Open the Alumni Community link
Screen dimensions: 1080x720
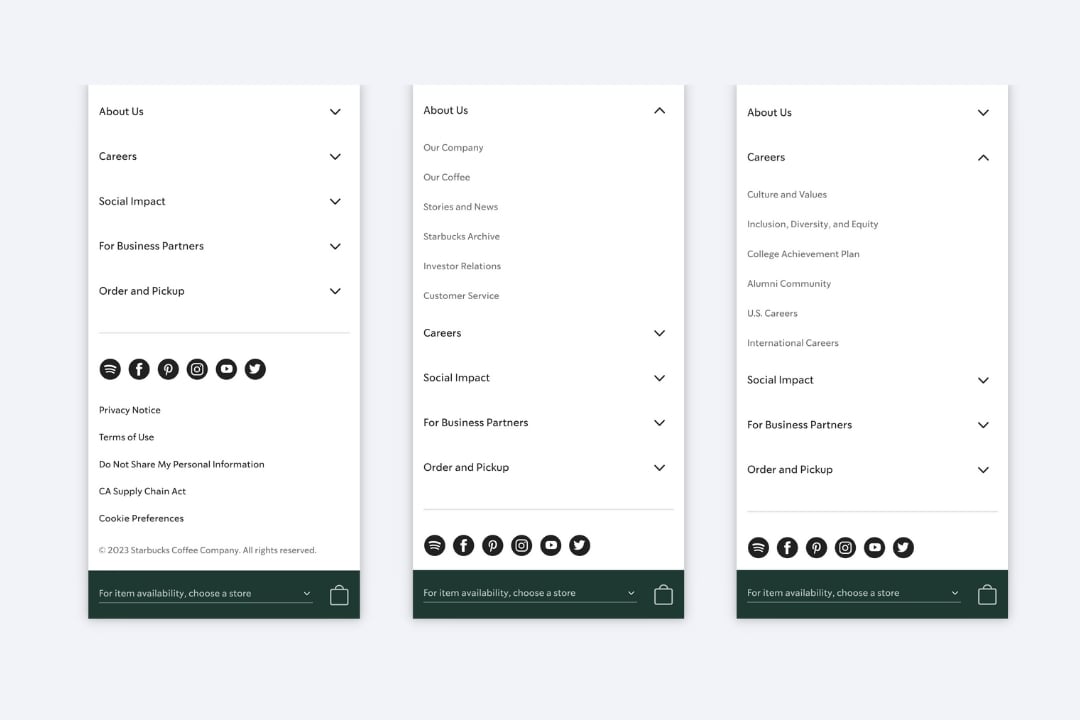coord(789,283)
